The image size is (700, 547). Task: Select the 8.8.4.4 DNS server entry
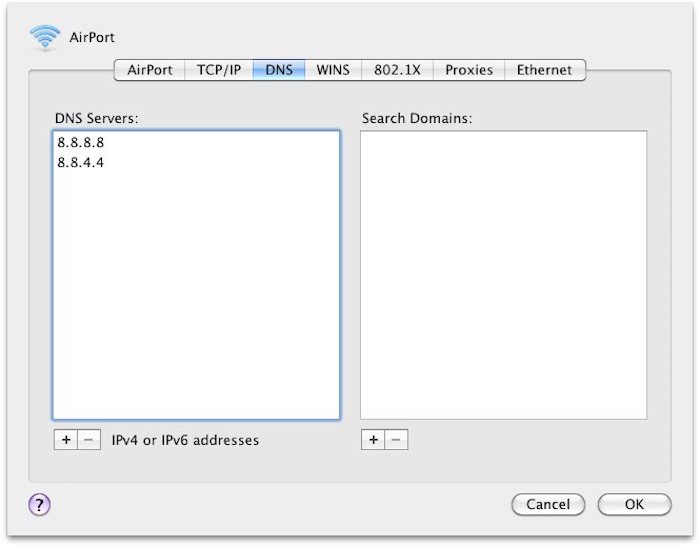click(81, 162)
